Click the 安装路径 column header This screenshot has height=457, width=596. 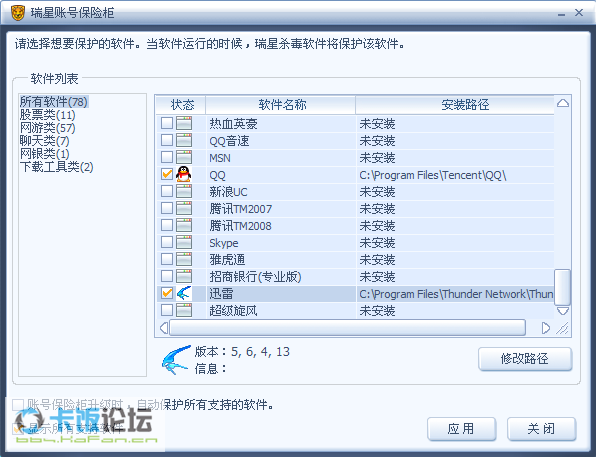tap(455, 105)
